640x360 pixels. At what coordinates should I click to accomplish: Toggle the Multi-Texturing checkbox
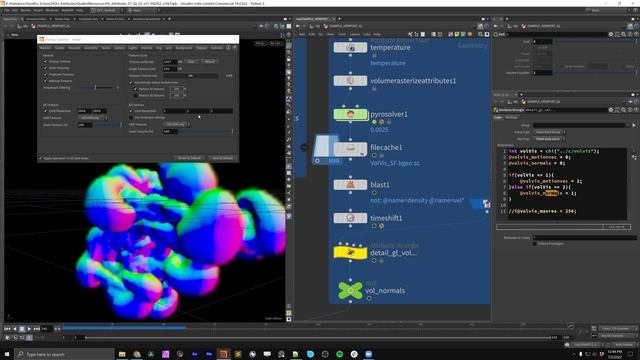(x=45, y=68)
